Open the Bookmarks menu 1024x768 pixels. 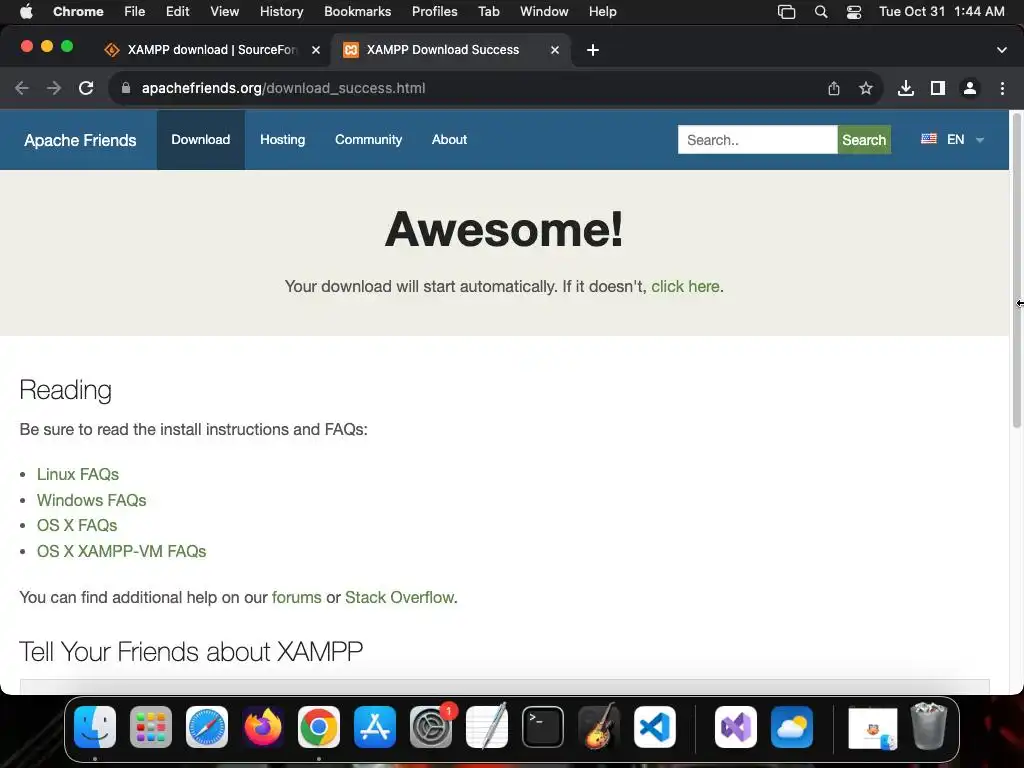pyautogui.click(x=357, y=12)
